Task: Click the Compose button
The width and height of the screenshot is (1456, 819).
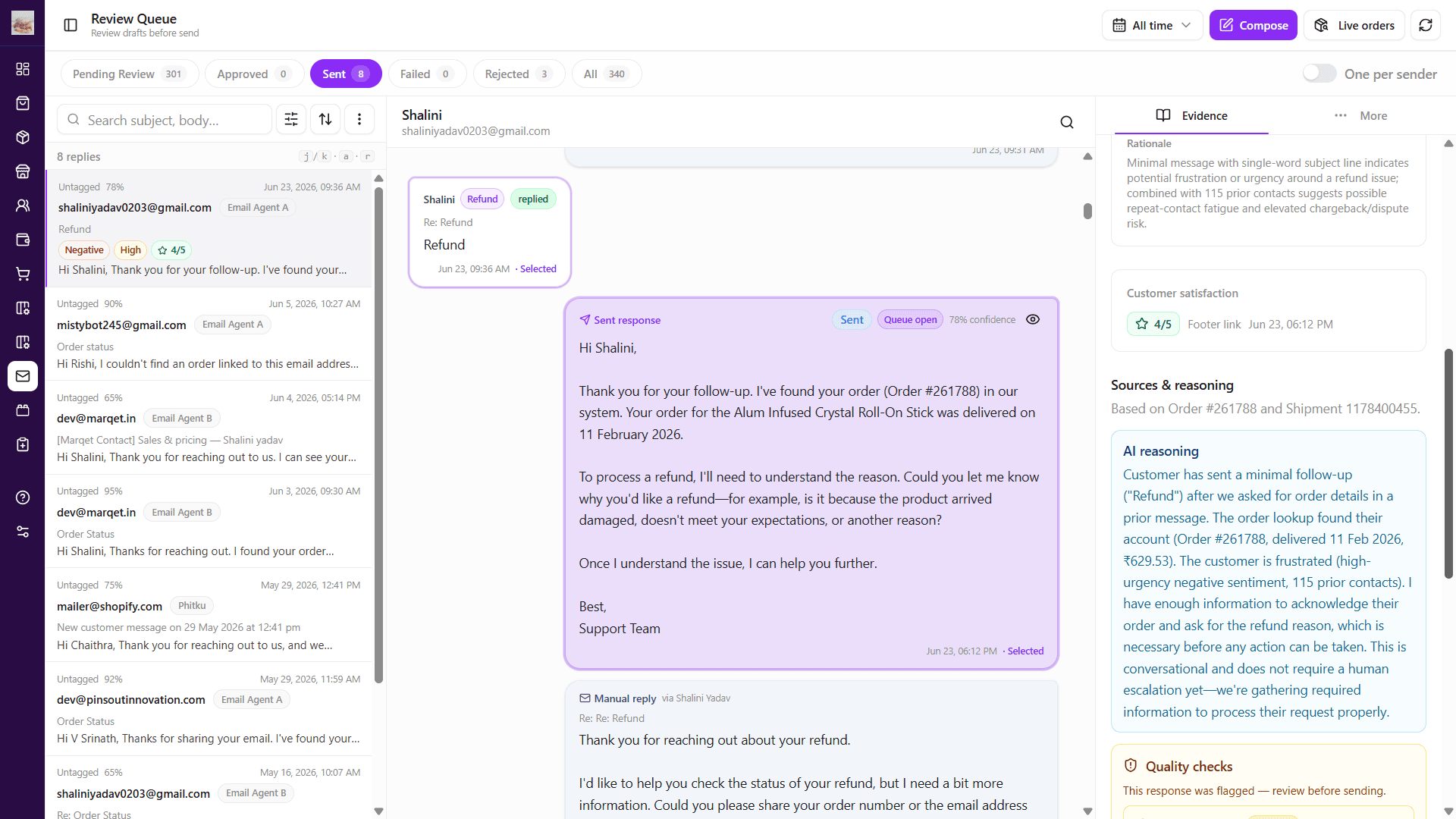Action: click(x=1253, y=25)
